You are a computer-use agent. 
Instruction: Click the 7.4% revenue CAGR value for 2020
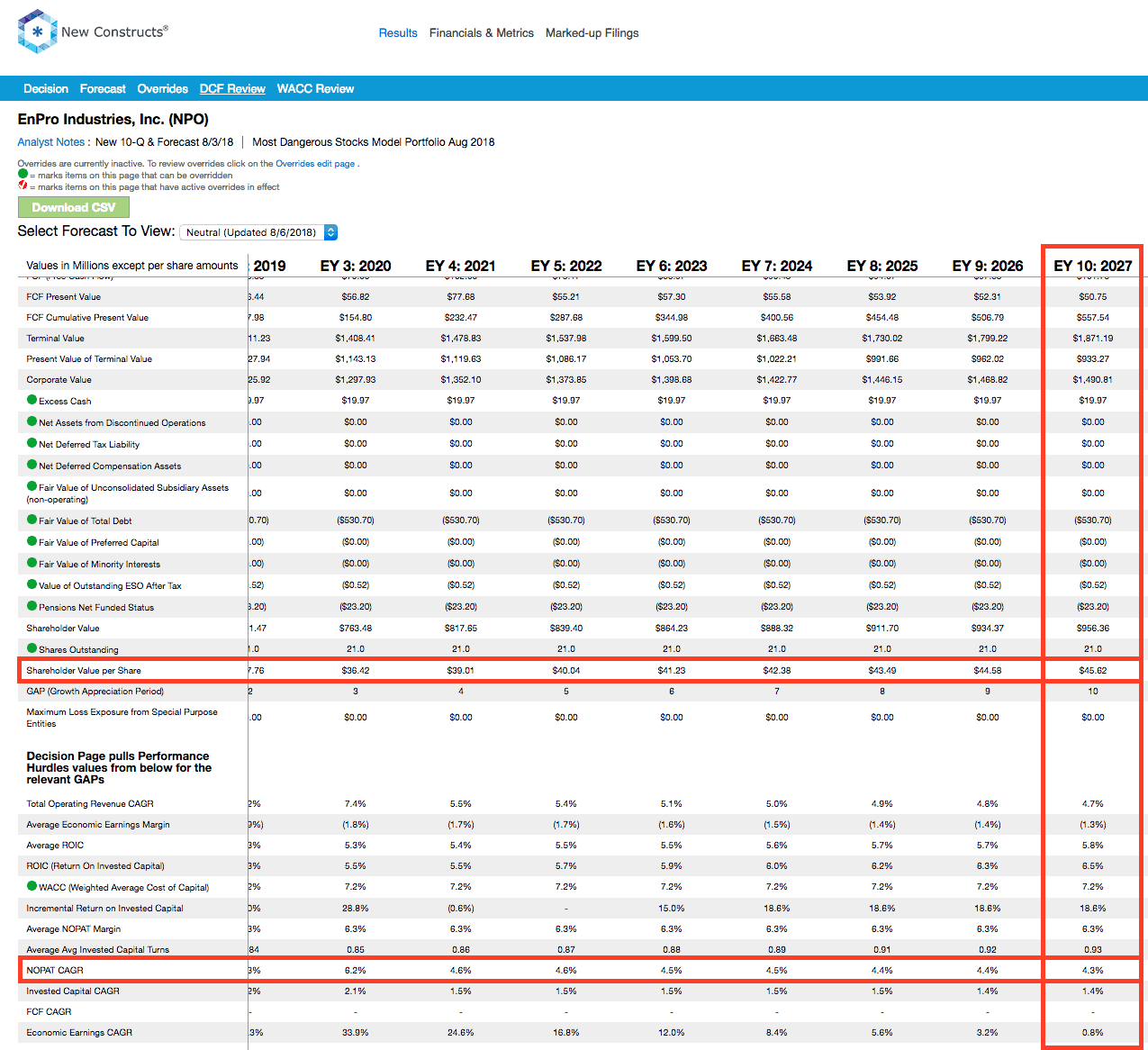(x=356, y=803)
